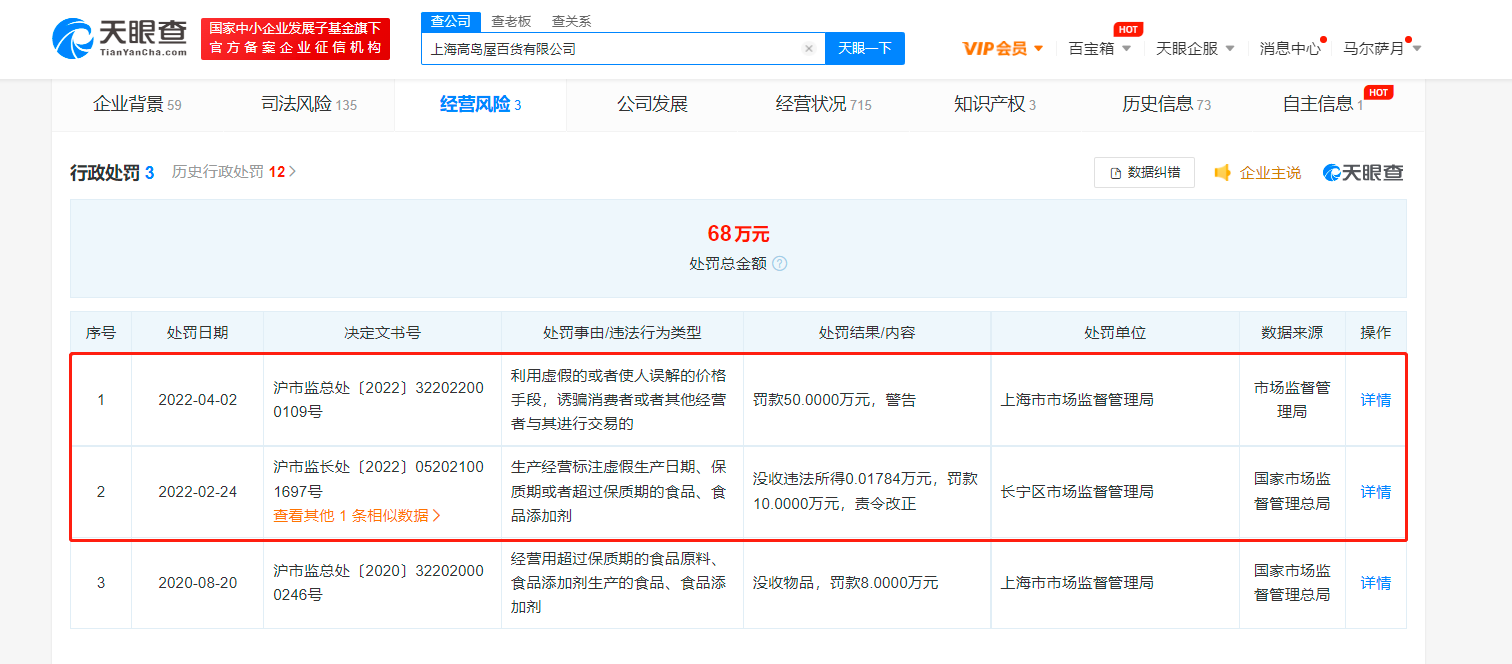The image size is (1512, 664).
Task: Click the 行政处罚 3 section heading
Action: 112,173
